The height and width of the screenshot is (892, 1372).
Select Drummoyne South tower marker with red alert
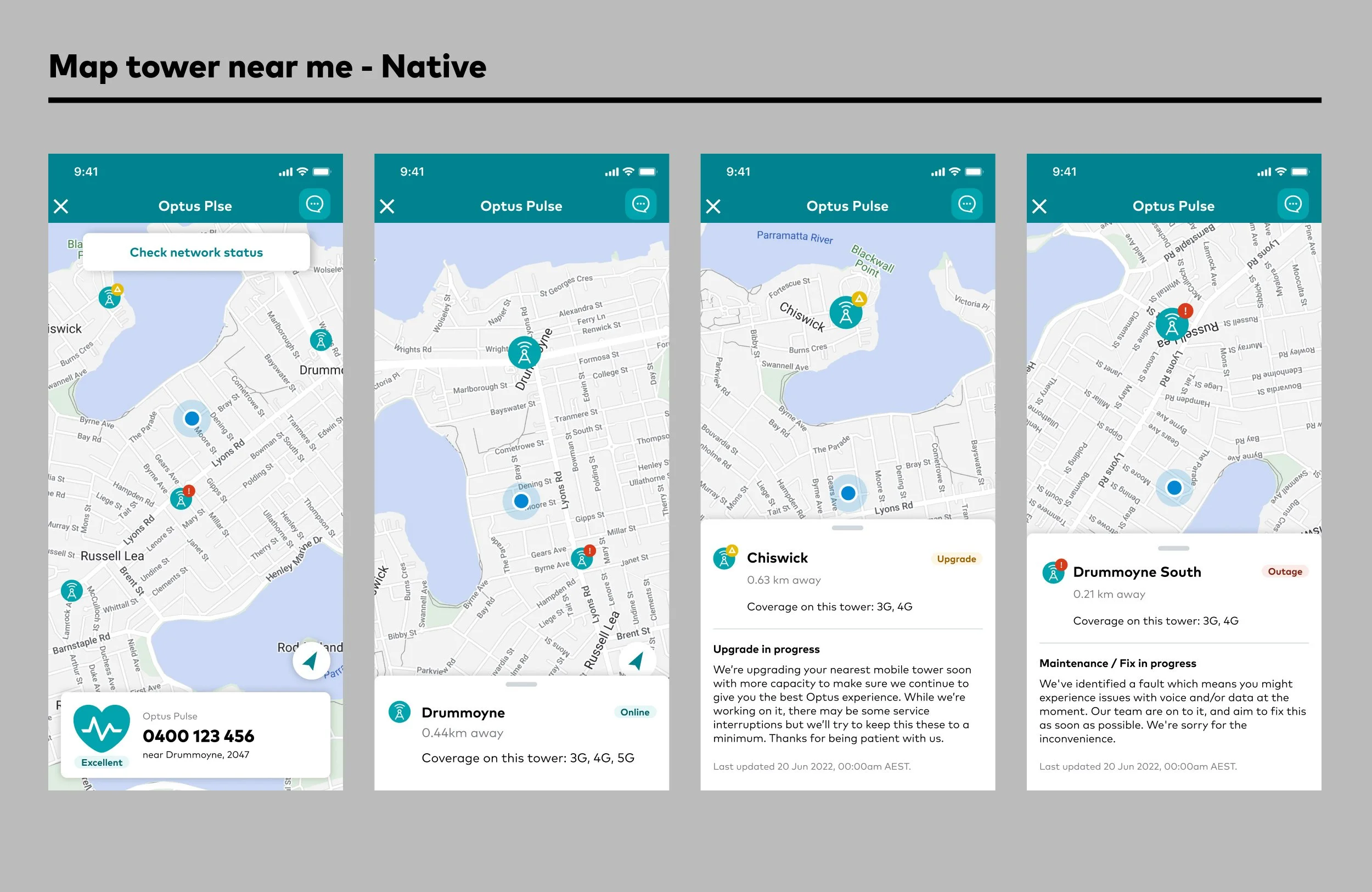click(x=1173, y=323)
